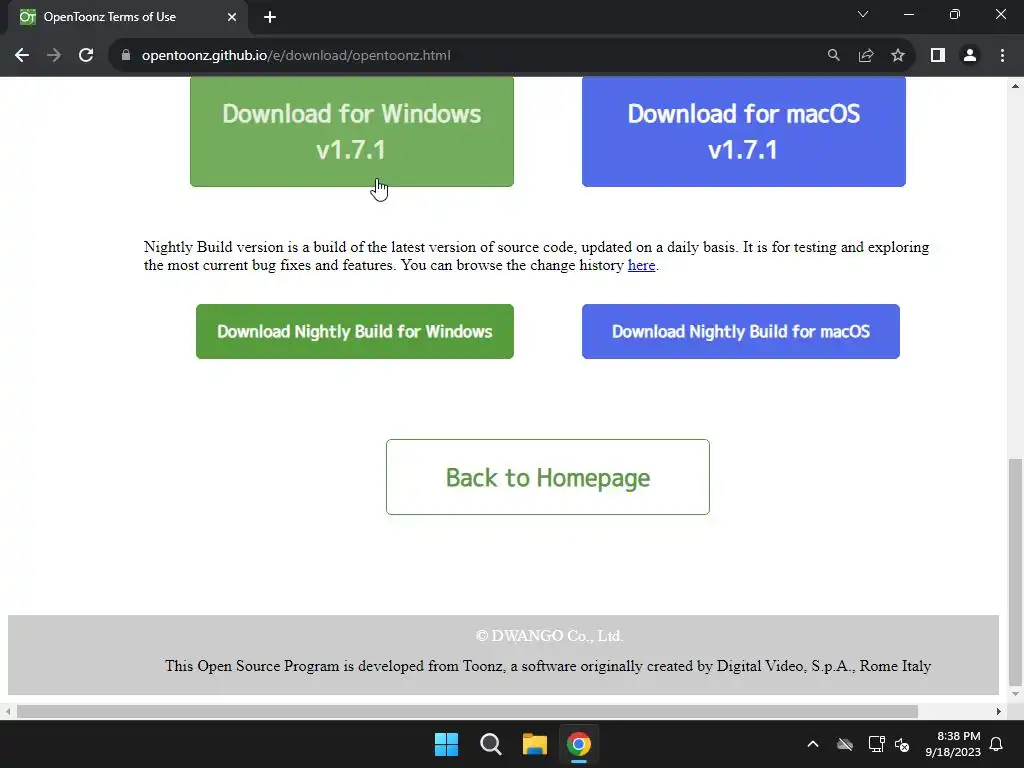Click the scroll up arrow
1024x768 pixels.
coord(1015,86)
